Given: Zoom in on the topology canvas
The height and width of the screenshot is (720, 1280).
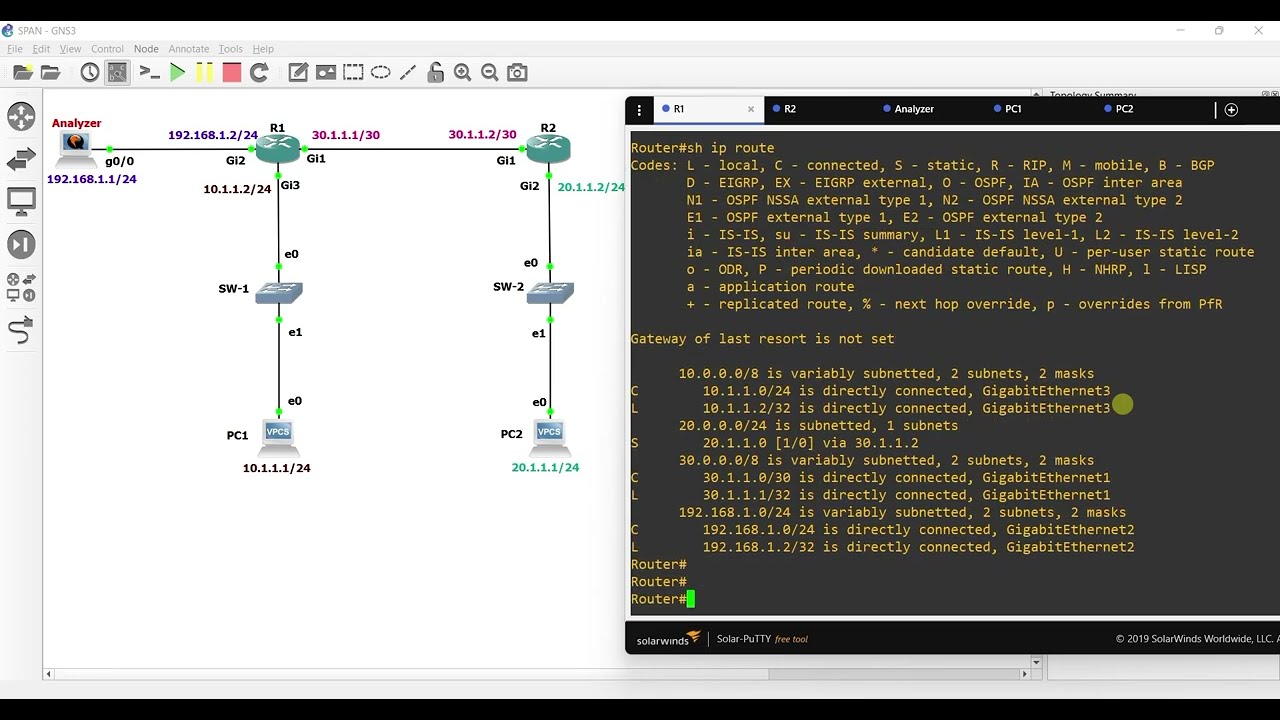Looking at the screenshot, I should (462, 72).
